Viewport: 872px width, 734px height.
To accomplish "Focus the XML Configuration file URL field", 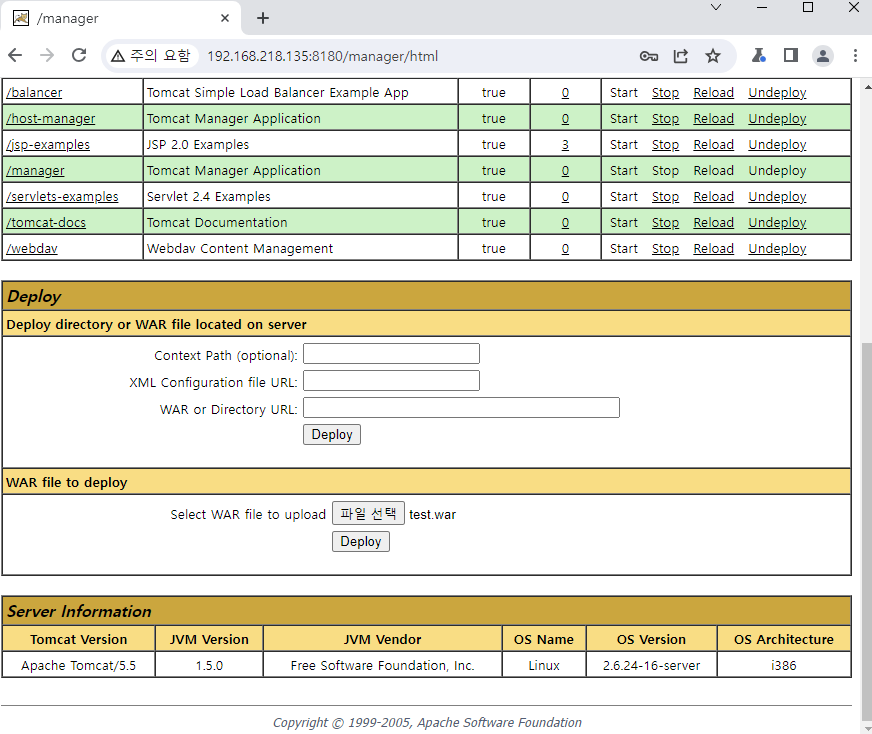I will [392, 380].
